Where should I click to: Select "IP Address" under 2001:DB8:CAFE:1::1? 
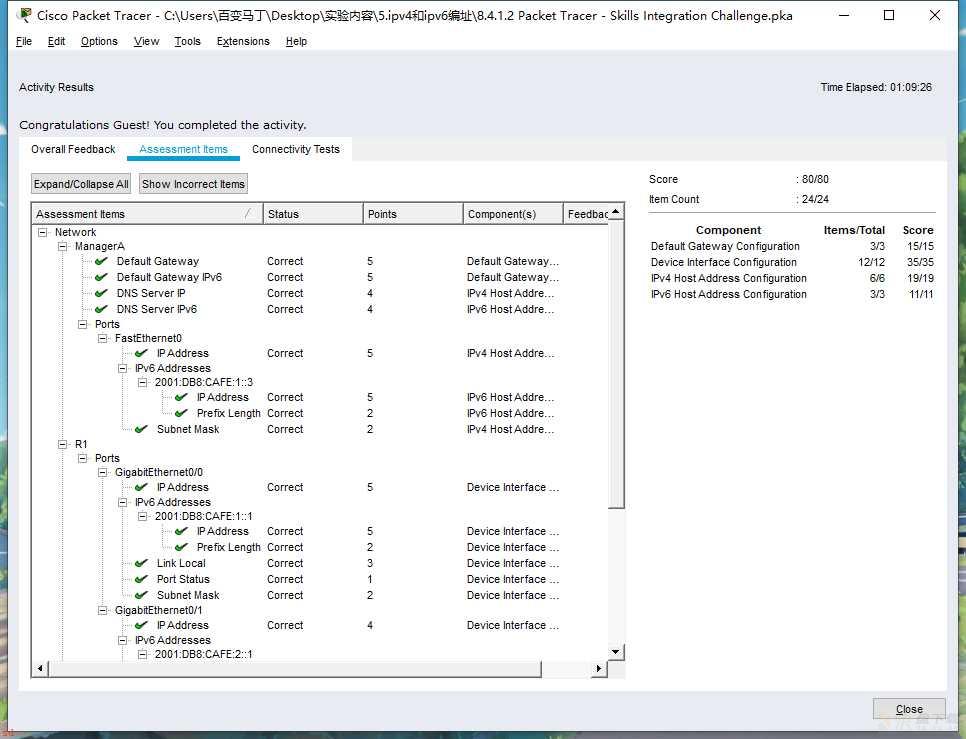(x=222, y=531)
